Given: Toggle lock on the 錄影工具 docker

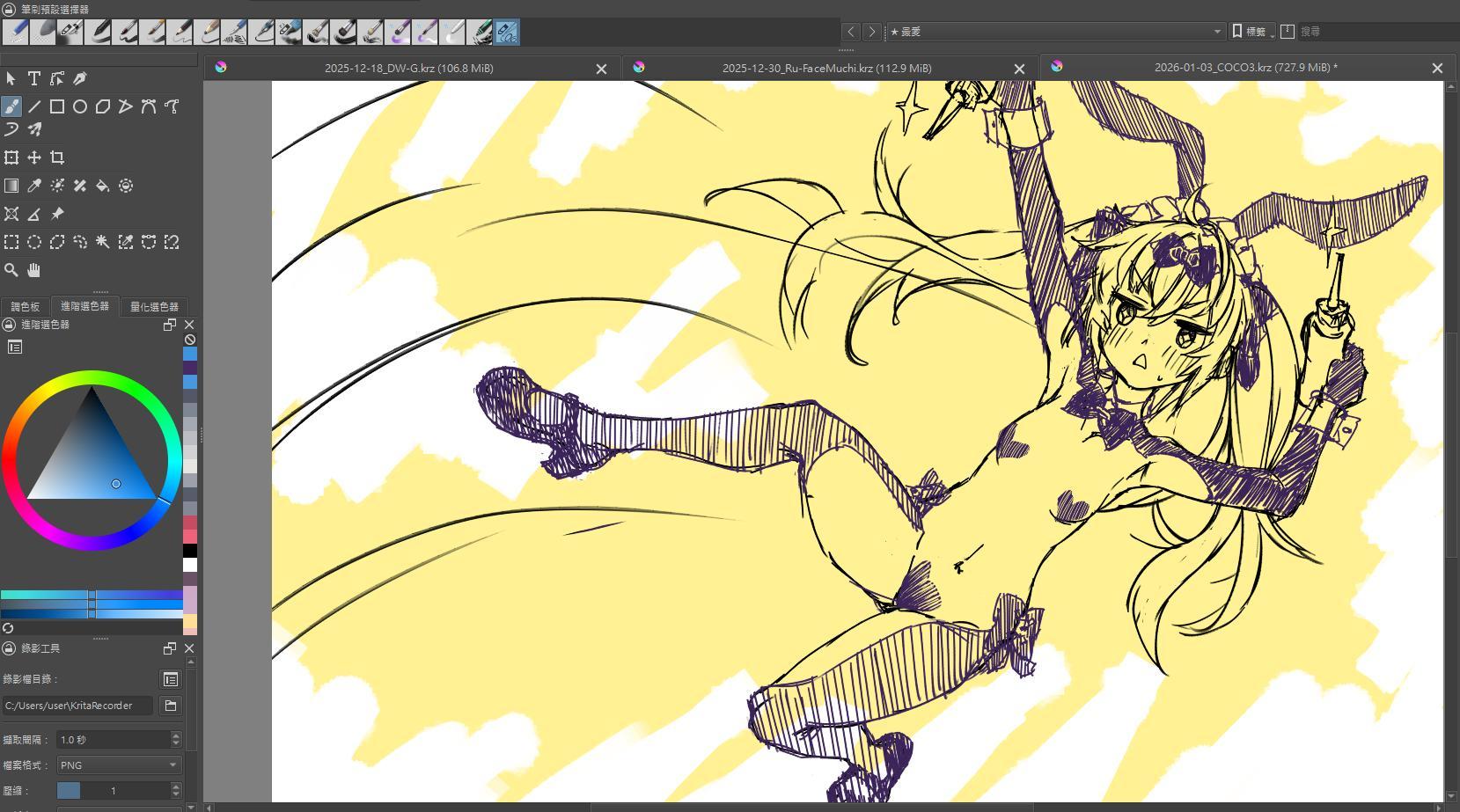Looking at the screenshot, I should click(9, 648).
